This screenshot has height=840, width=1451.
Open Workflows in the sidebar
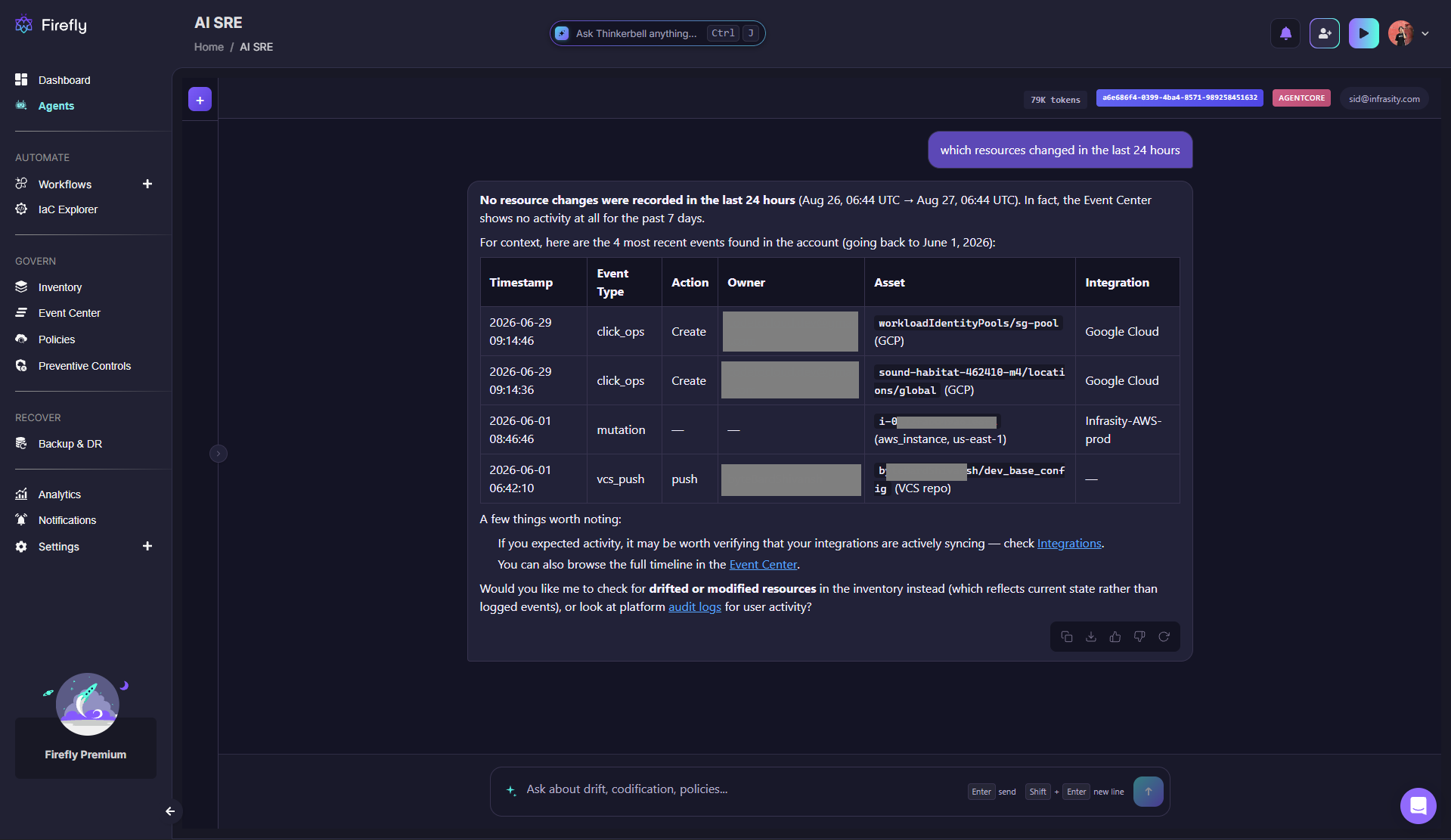click(x=65, y=184)
